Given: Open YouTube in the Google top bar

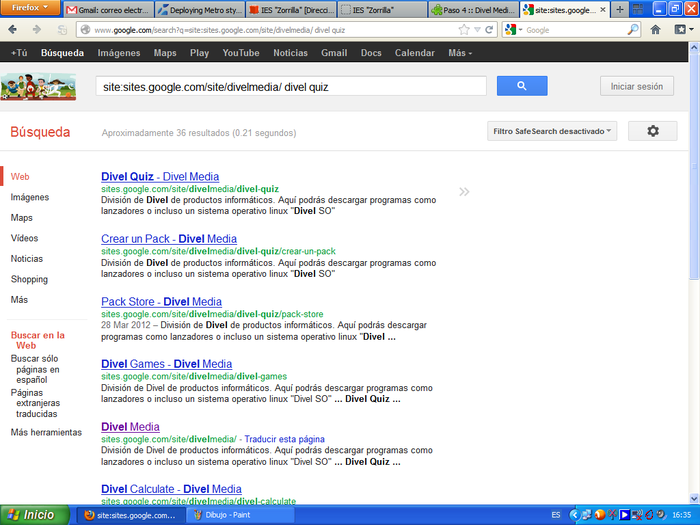Looking at the screenshot, I should click(241, 53).
